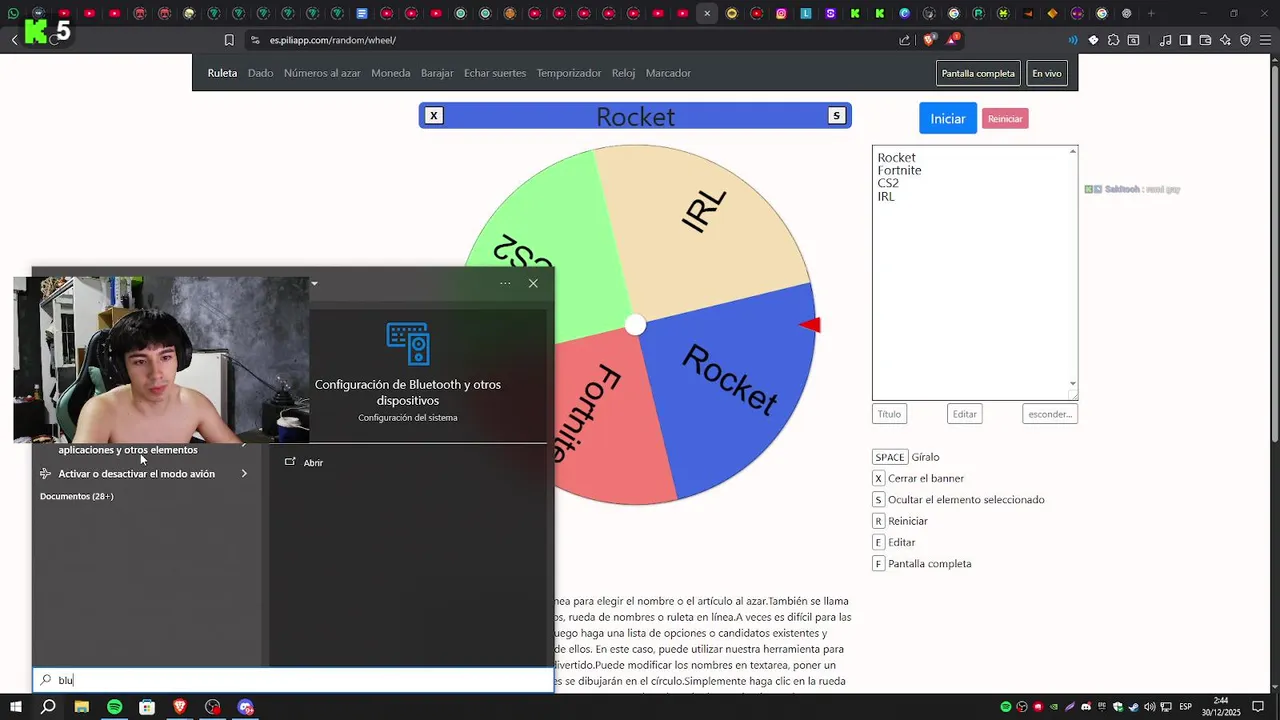Open Números al azar nav item

tap(322, 73)
